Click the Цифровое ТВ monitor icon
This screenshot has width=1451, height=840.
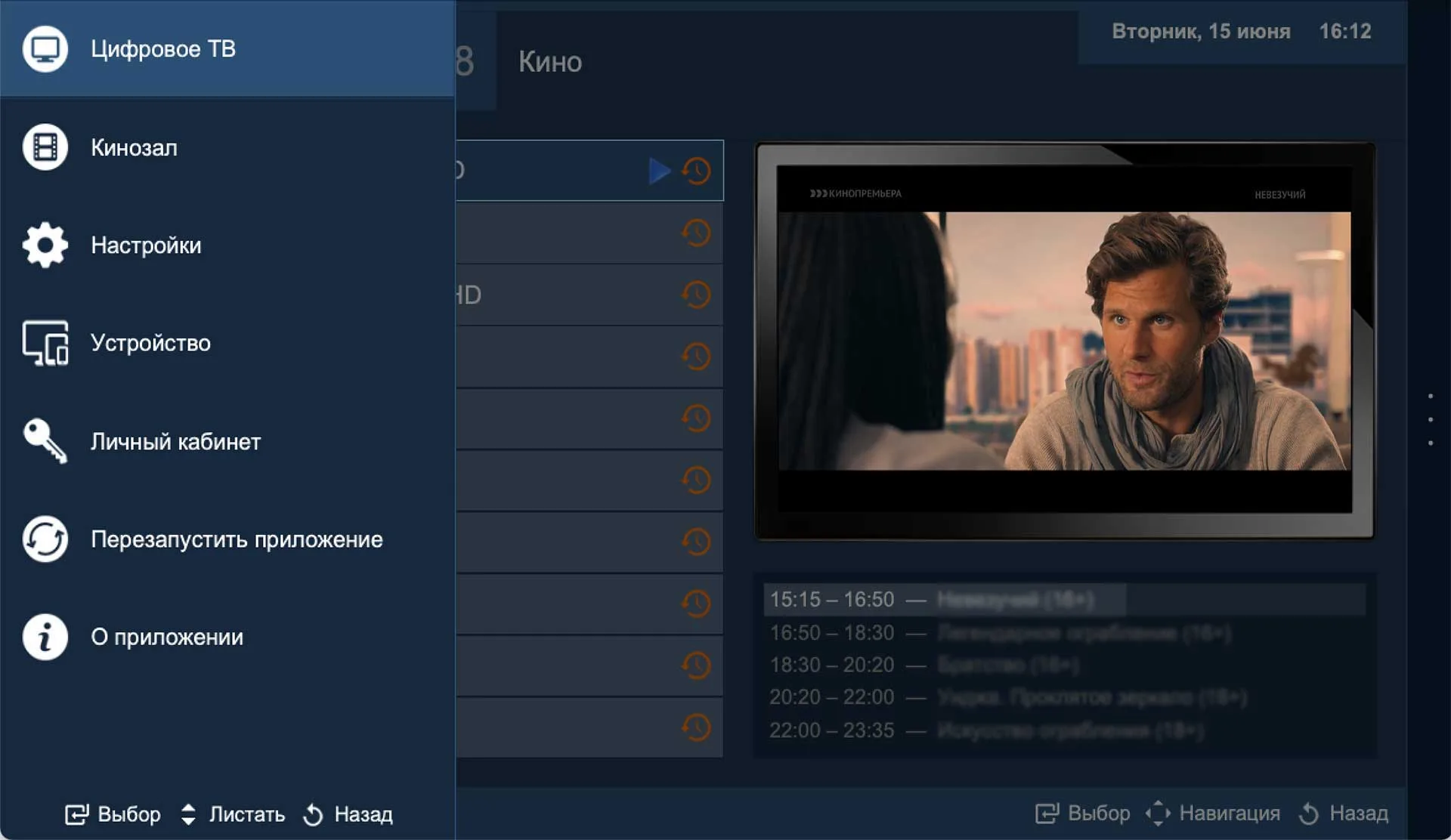(45, 49)
